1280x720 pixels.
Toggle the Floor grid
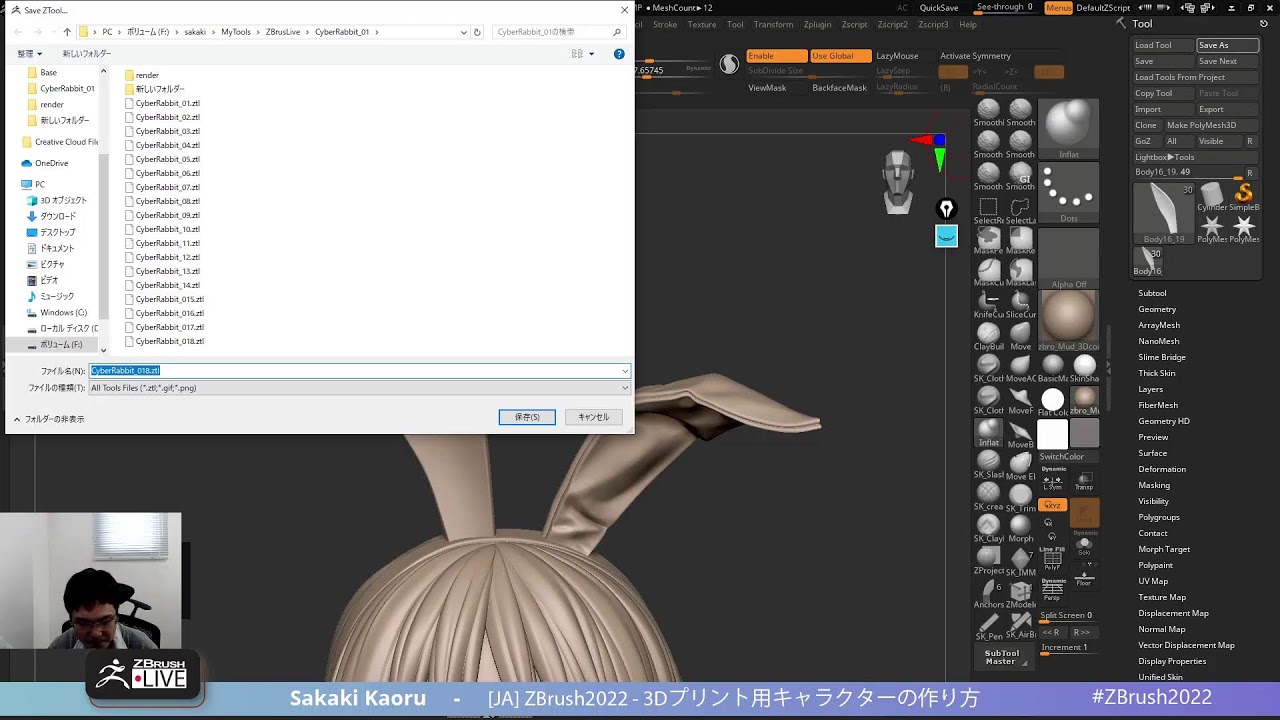coord(1084,576)
